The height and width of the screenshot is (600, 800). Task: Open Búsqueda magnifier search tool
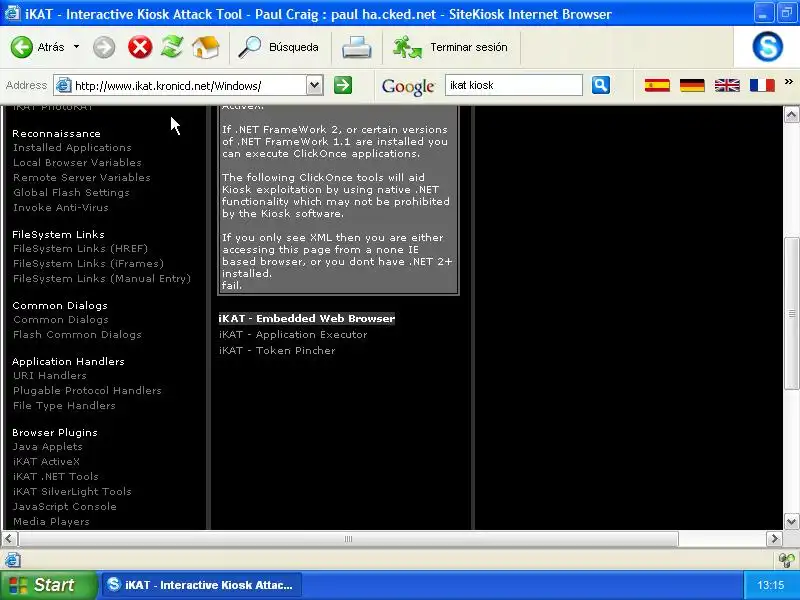tap(249, 47)
